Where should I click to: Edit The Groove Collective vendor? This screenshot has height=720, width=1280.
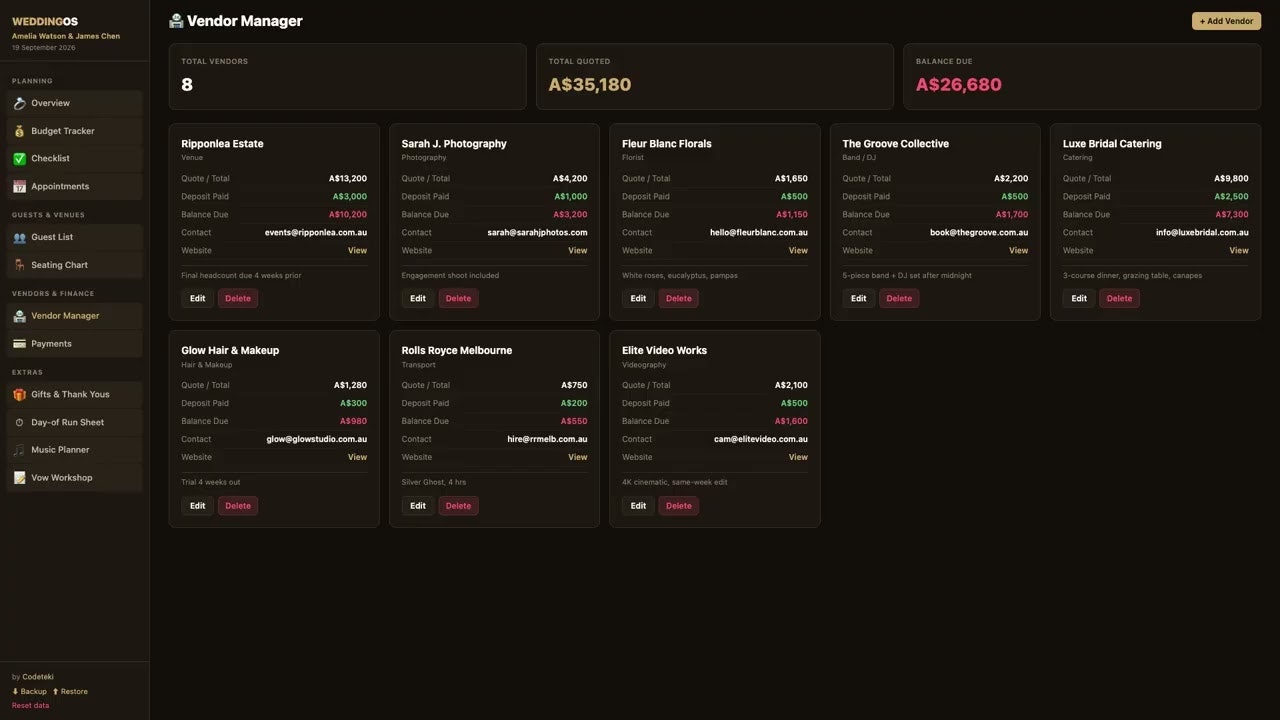coord(859,298)
